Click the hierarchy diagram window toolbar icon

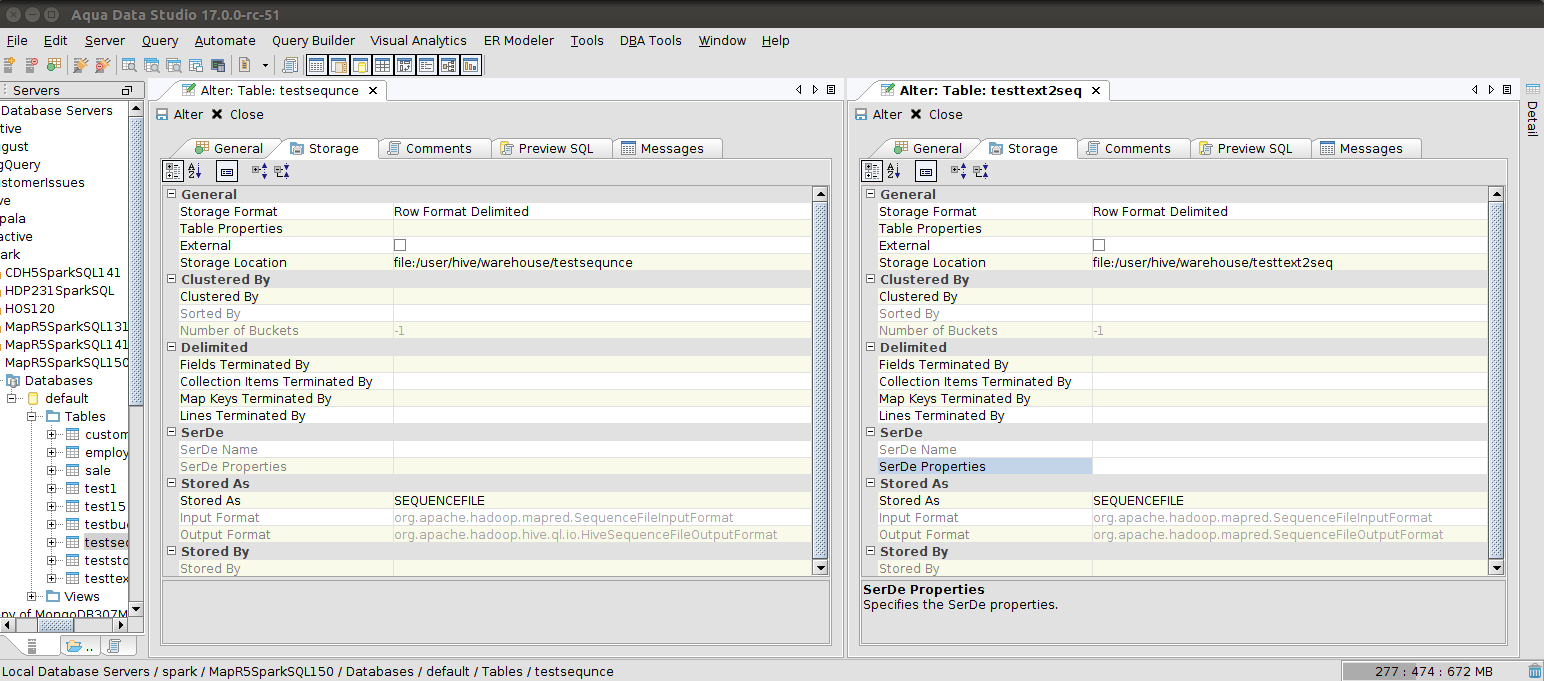click(449, 65)
